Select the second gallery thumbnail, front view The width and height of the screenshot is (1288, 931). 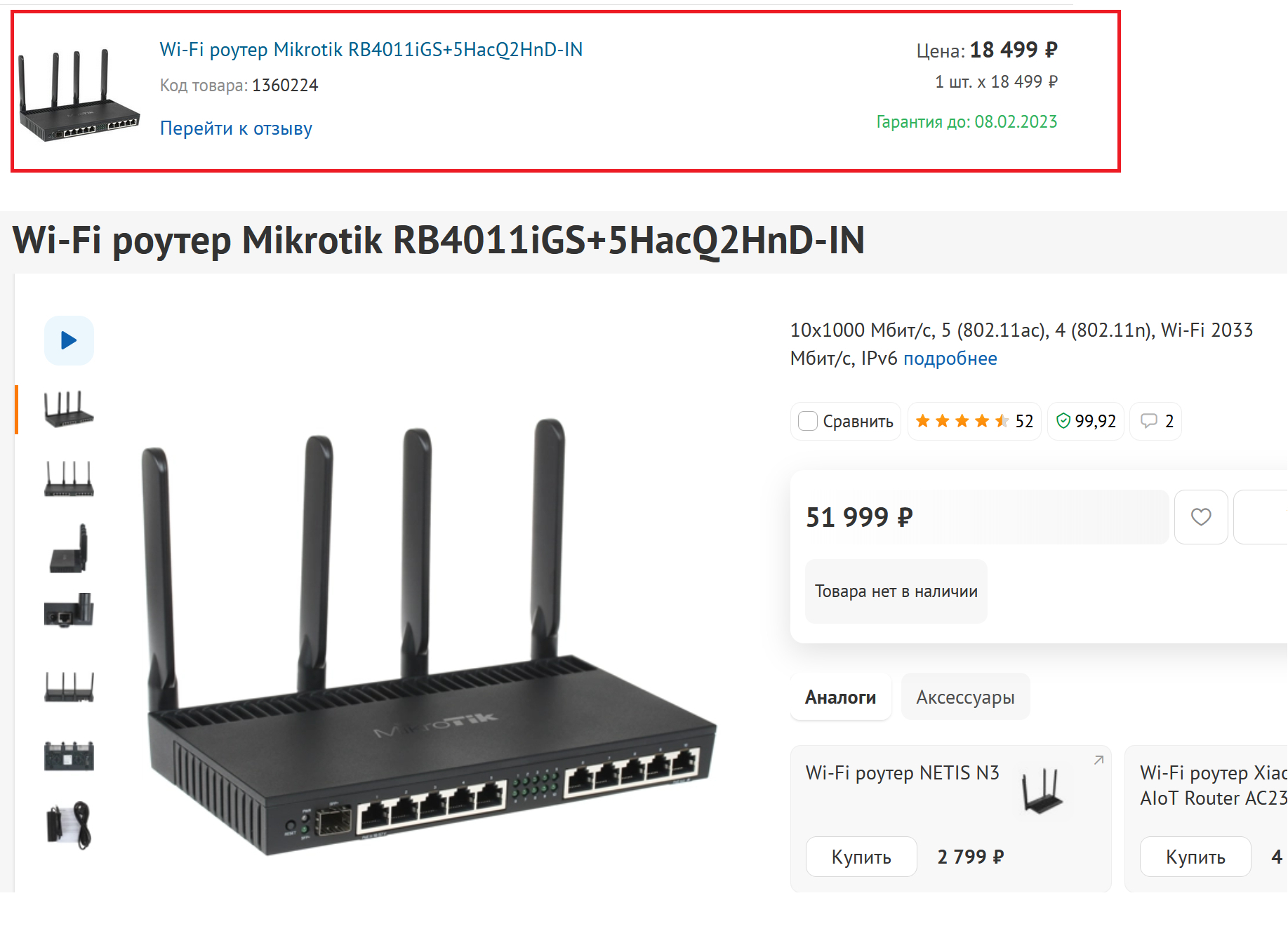(x=69, y=478)
